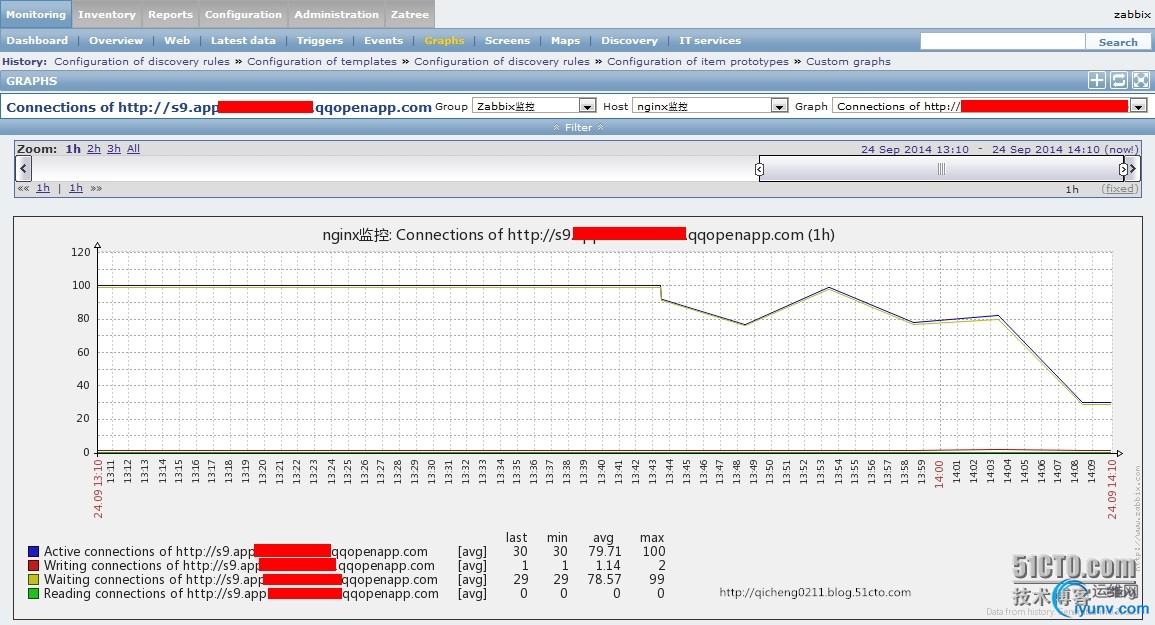Click green swatch for Reading connections
The image size is (1155, 625).
point(33,593)
